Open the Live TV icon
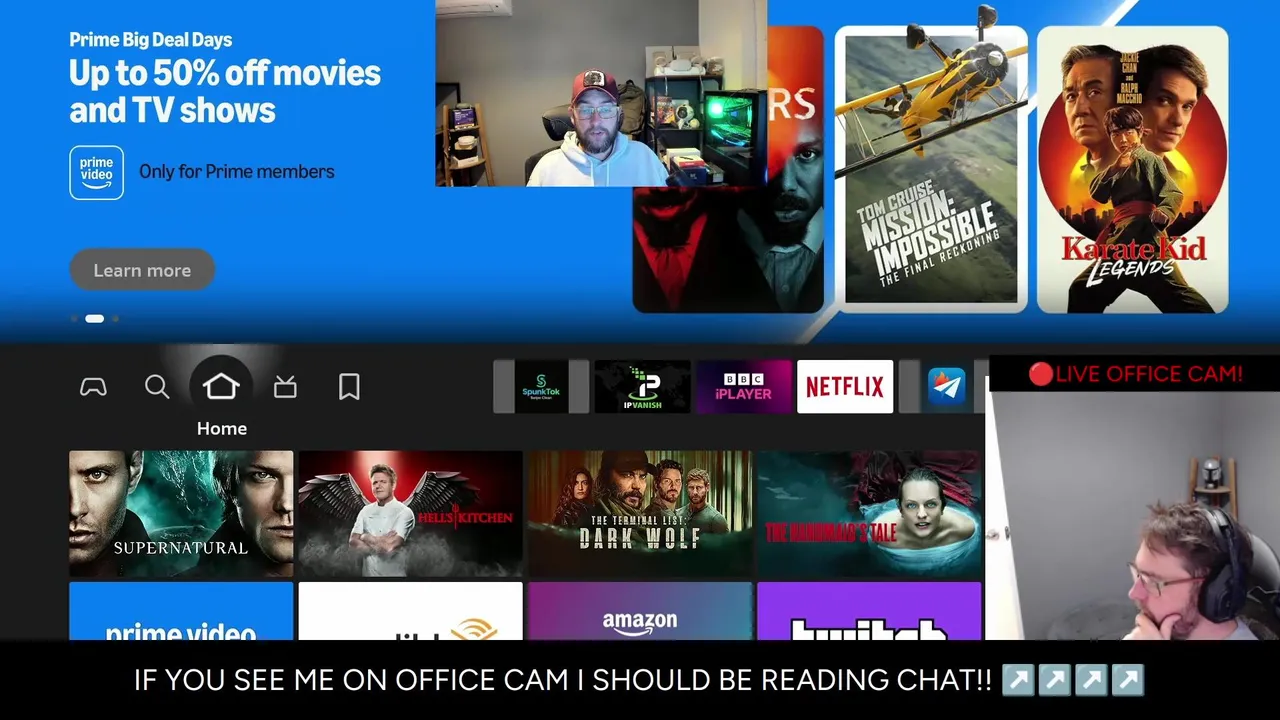Viewport: 1280px width, 720px height. click(285, 387)
